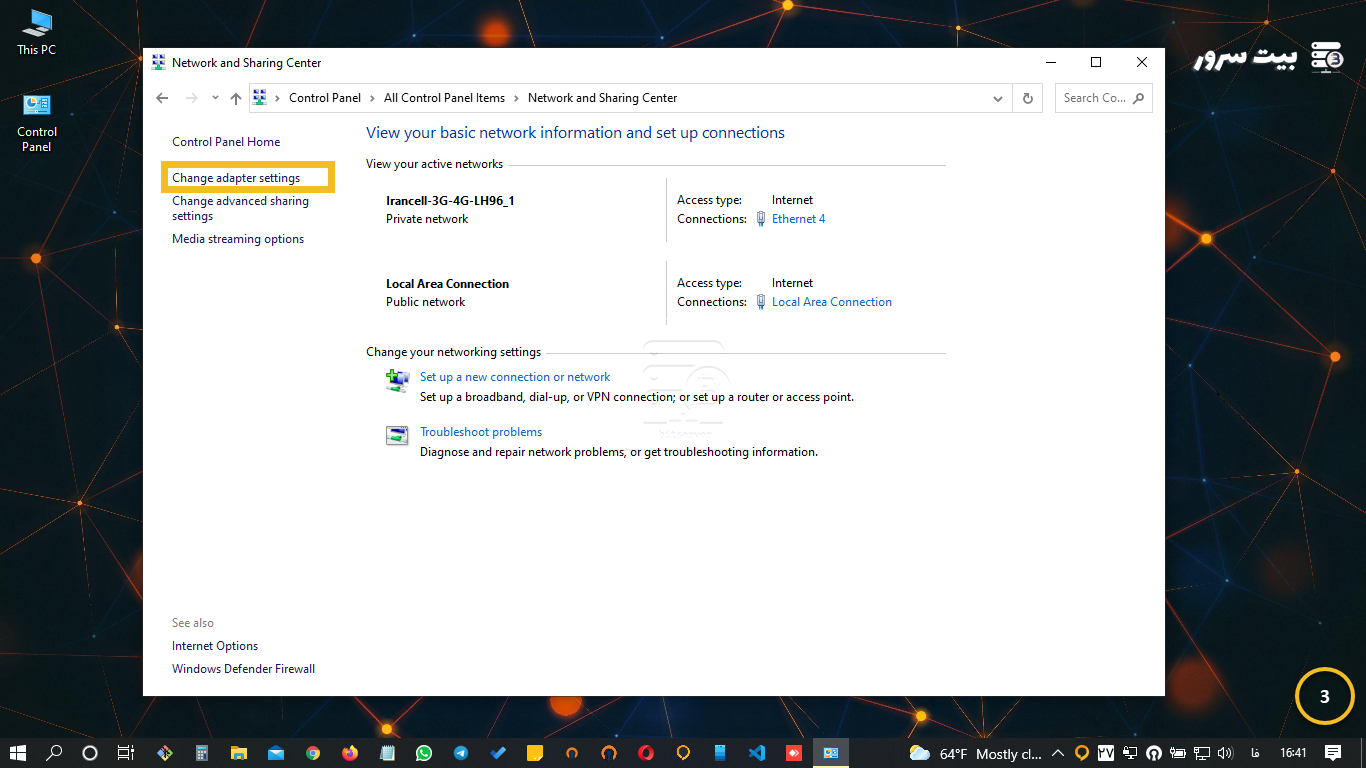Click Set up a new connection or network

[x=515, y=377]
